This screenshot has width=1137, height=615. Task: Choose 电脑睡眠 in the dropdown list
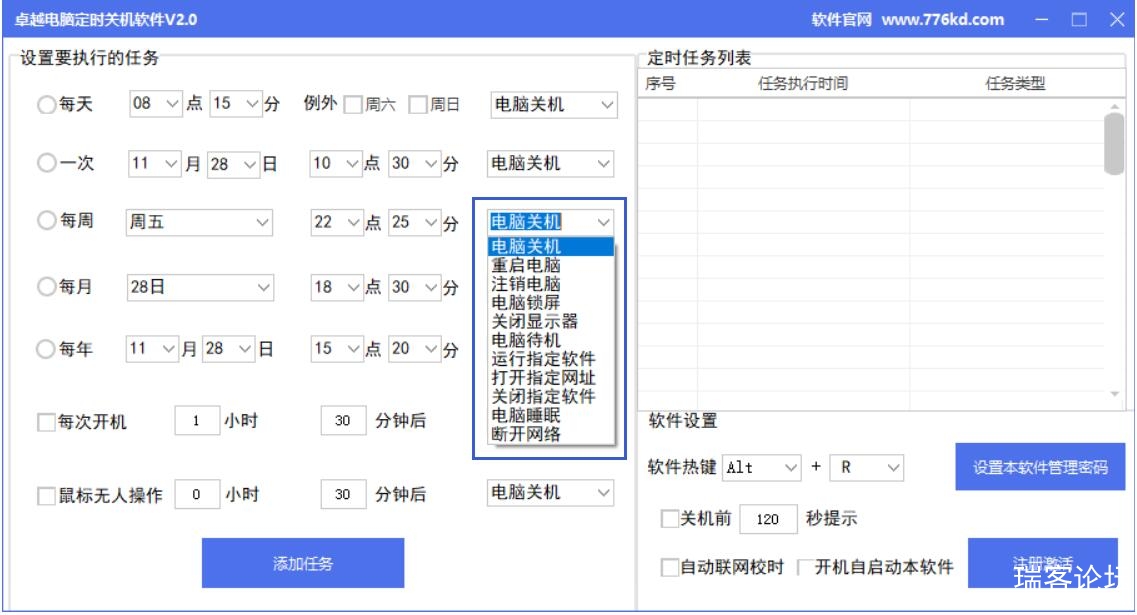(551, 416)
